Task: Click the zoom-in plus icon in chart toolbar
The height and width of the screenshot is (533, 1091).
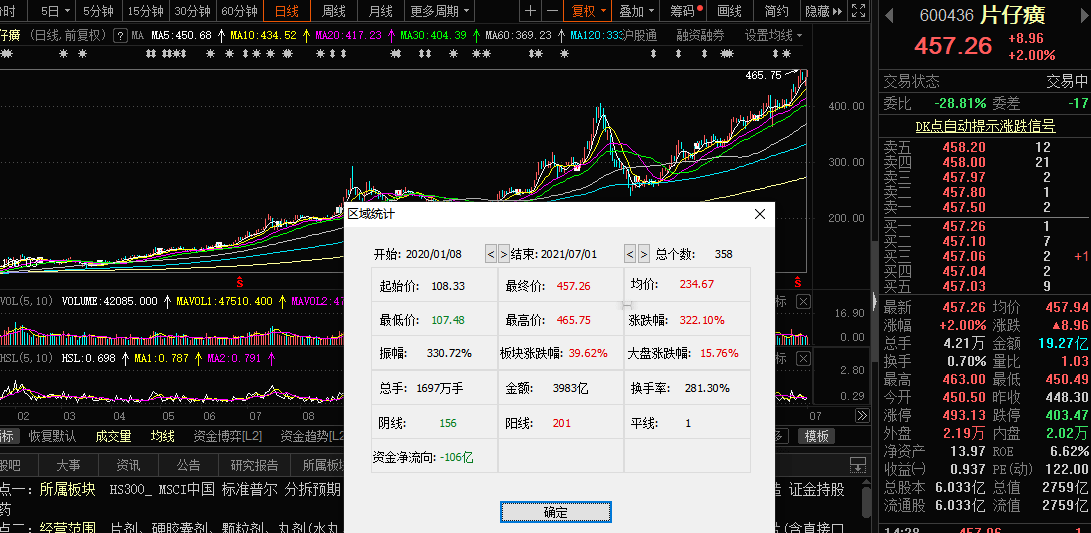Action: pyautogui.click(x=529, y=11)
